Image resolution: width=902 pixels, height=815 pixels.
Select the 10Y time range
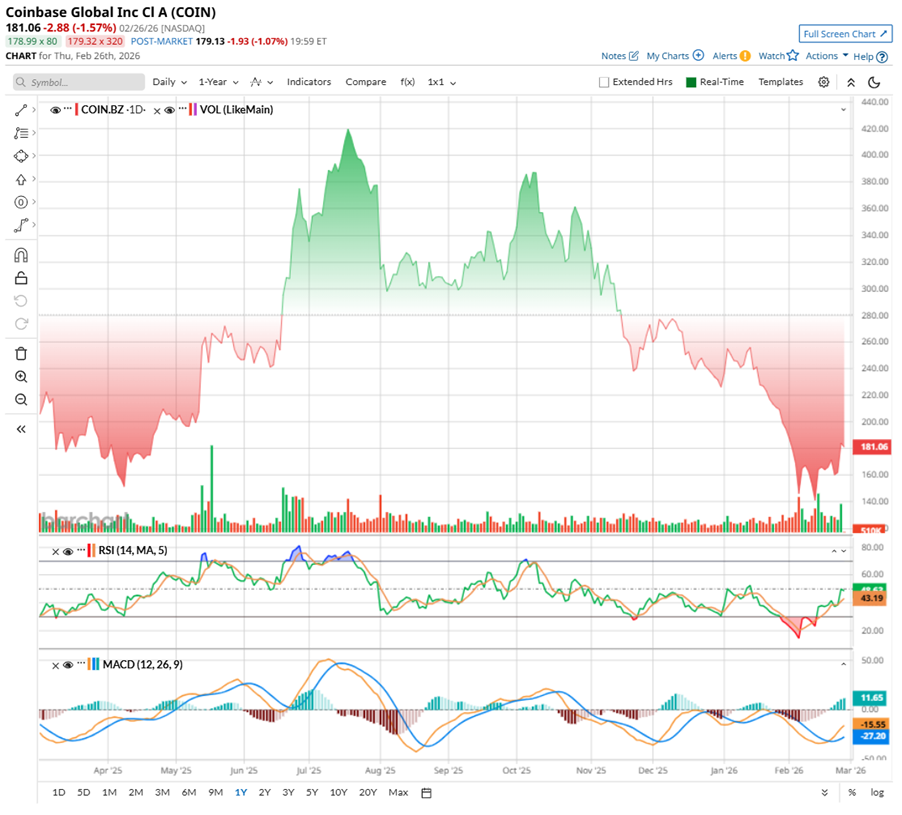(x=338, y=793)
